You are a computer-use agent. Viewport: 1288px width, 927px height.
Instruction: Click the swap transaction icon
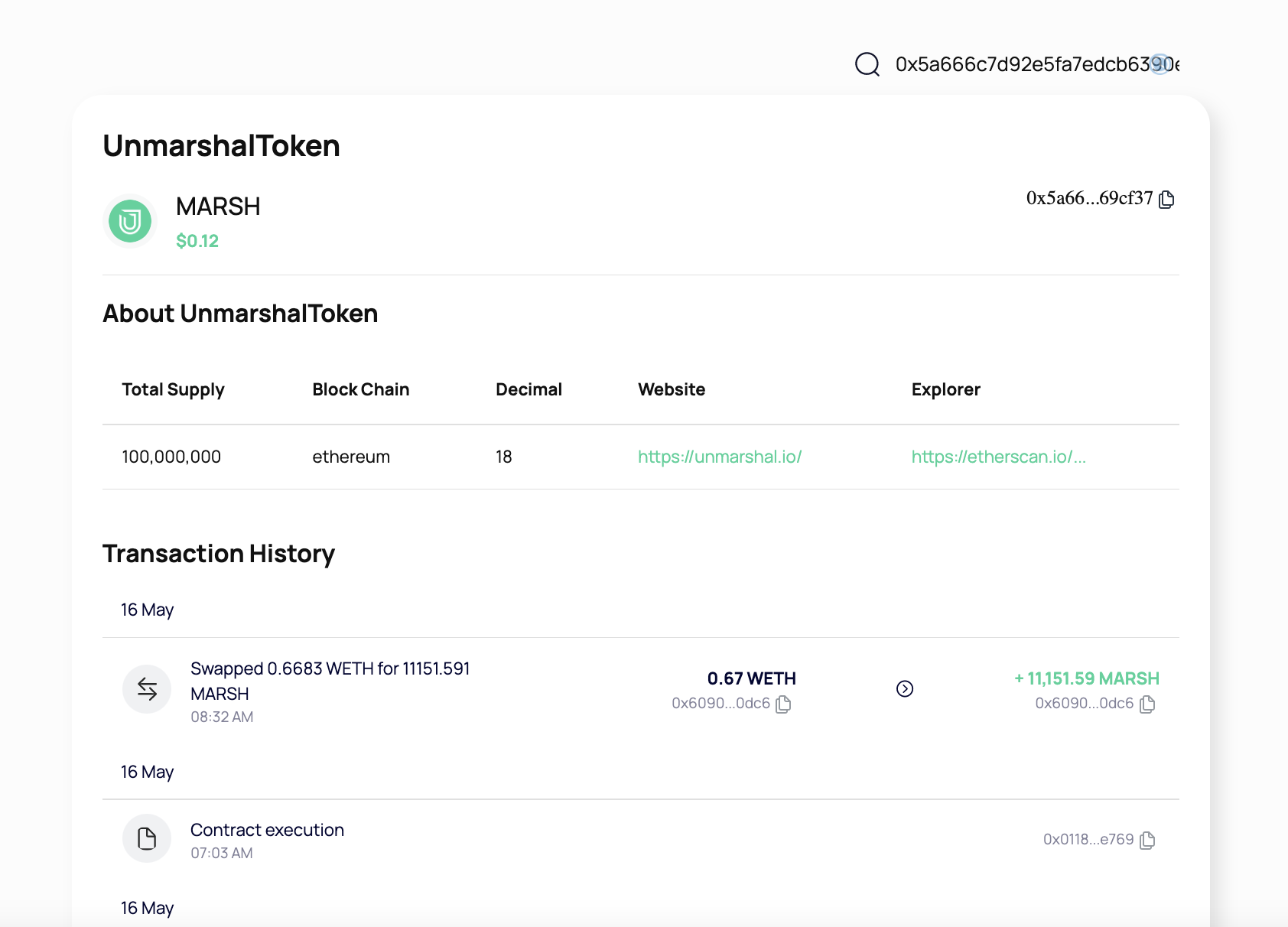coord(147,689)
